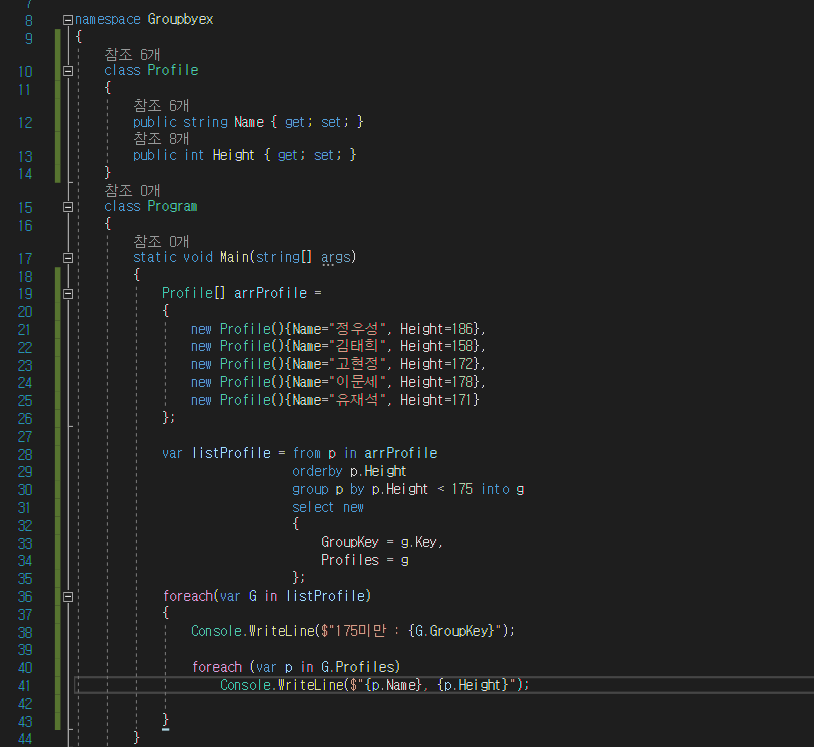Image resolution: width=814 pixels, height=747 pixels.
Task: Collapse the foreach var G loop block
Action: click(x=68, y=597)
